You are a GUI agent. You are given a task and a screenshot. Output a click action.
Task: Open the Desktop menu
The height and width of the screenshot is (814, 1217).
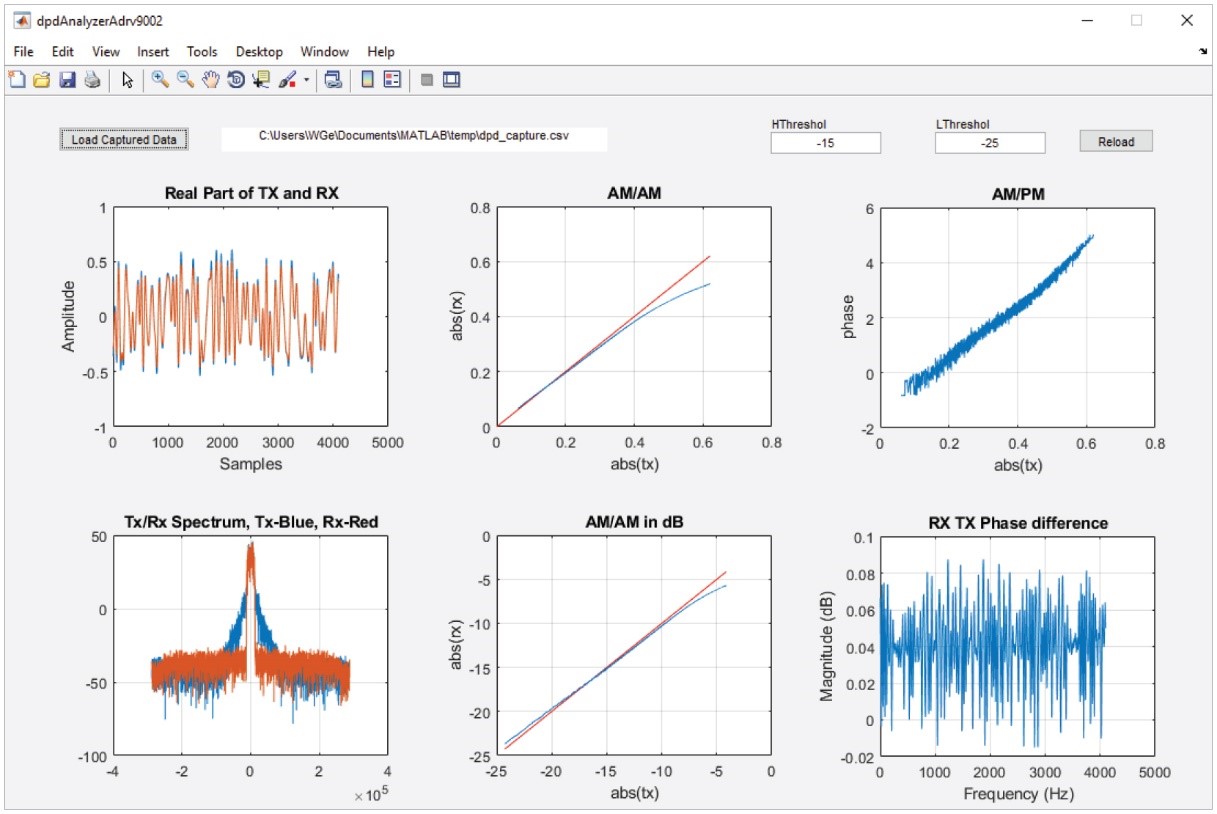tap(259, 52)
